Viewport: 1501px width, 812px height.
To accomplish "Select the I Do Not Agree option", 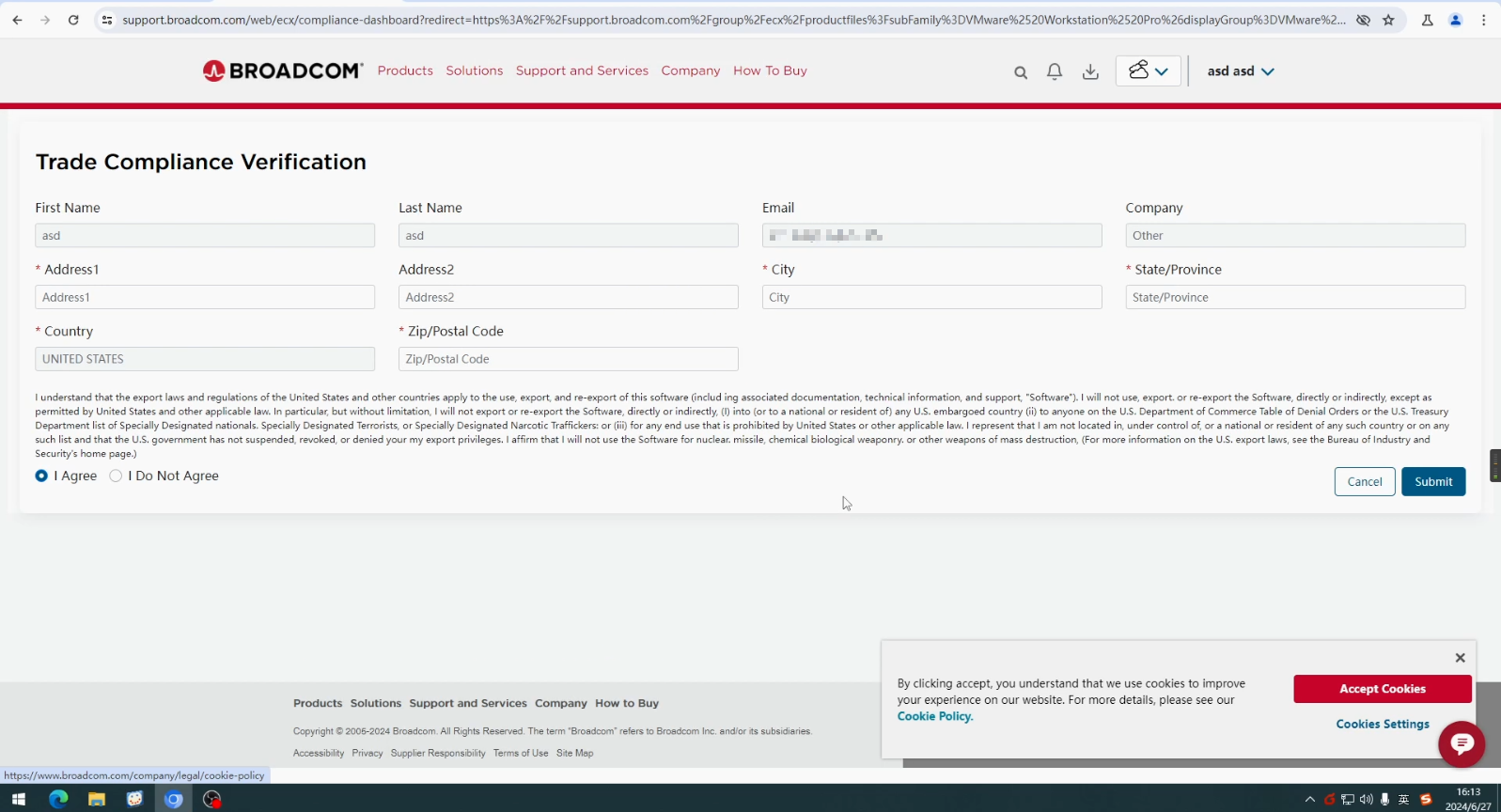I will click(116, 476).
